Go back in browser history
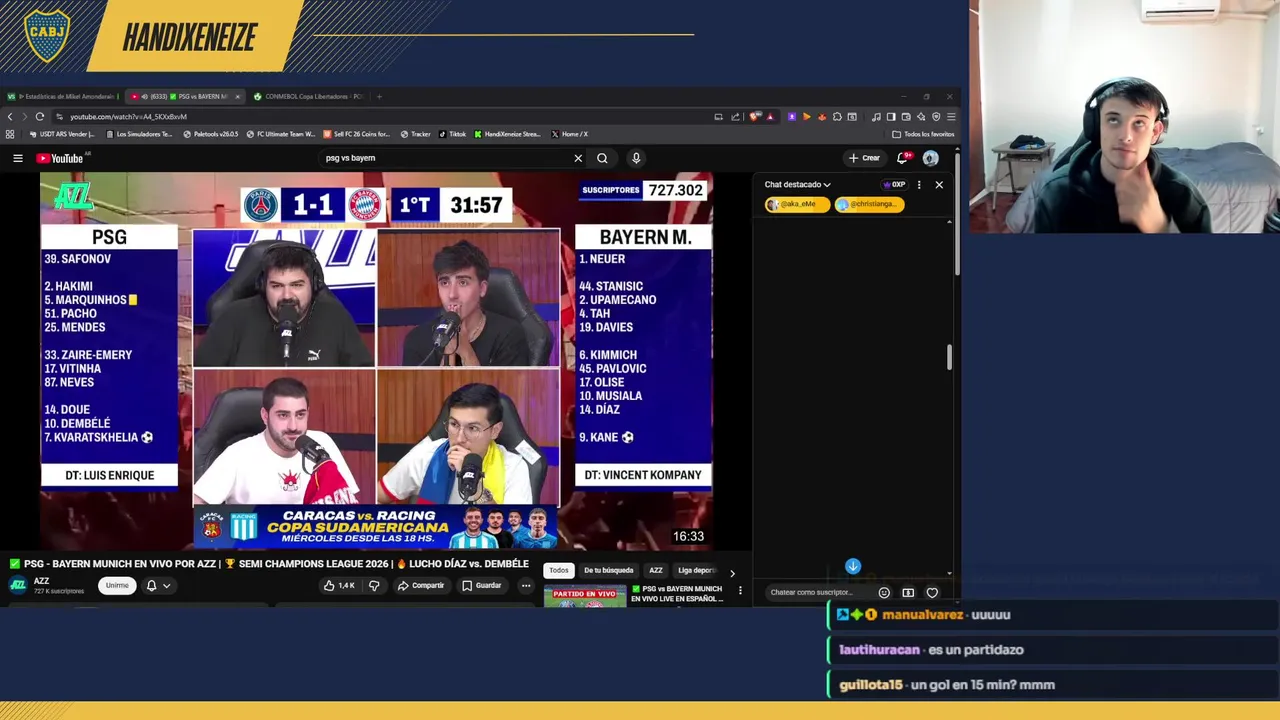 pos(10,117)
